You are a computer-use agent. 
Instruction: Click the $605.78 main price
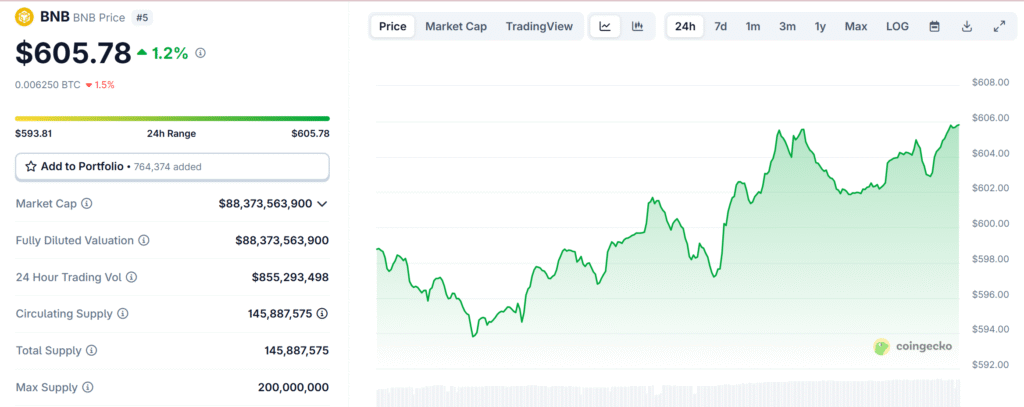tap(73, 53)
